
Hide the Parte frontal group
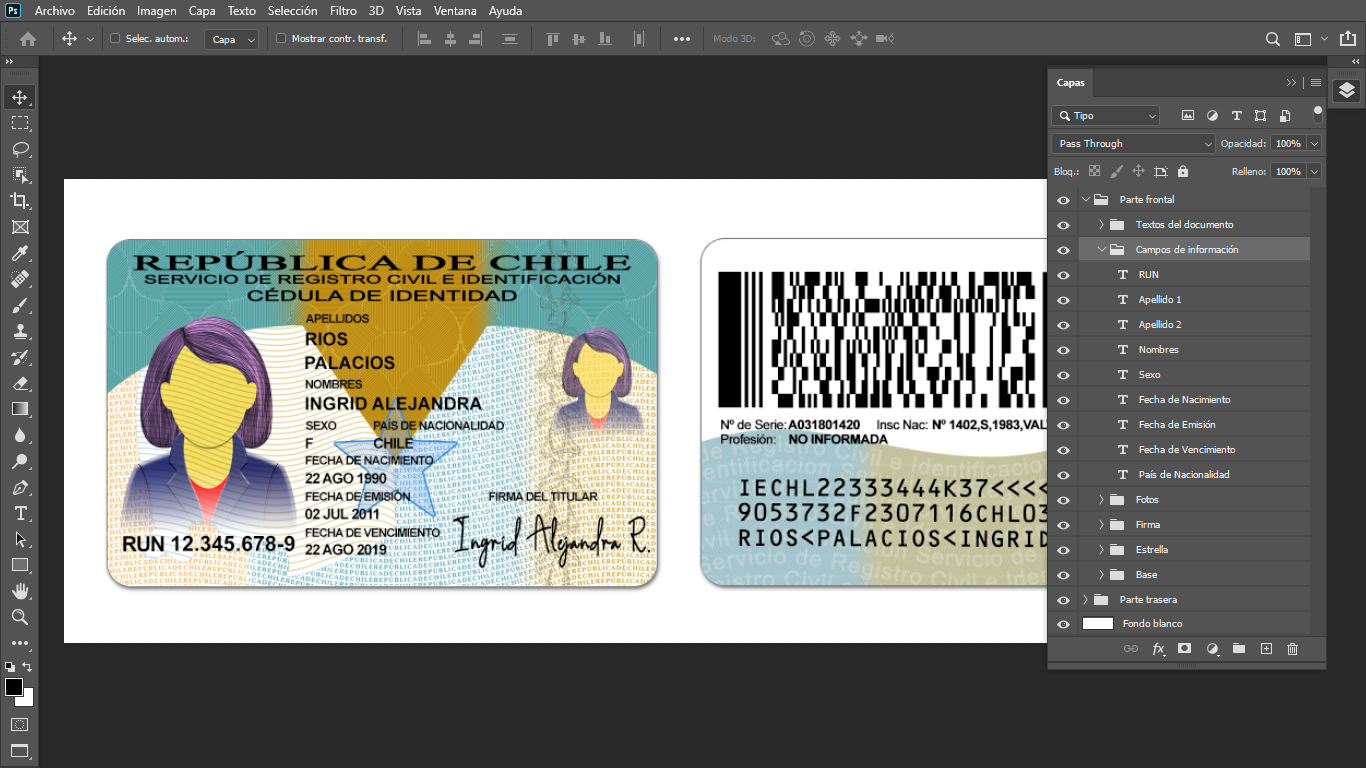tap(1063, 200)
